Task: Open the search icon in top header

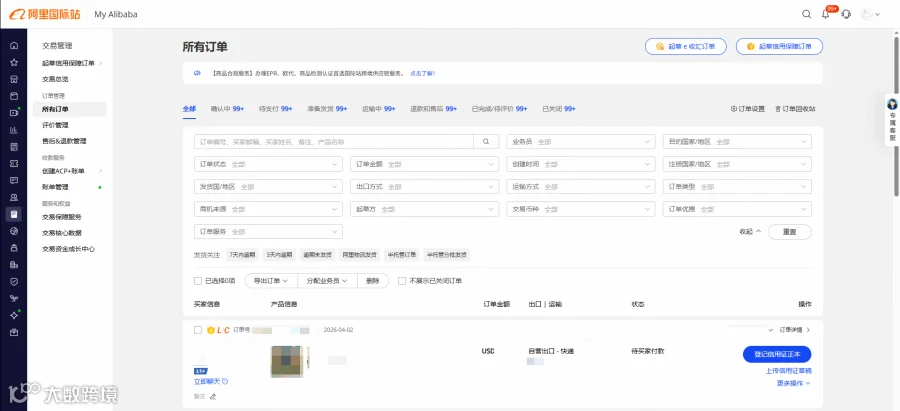Action: point(806,14)
